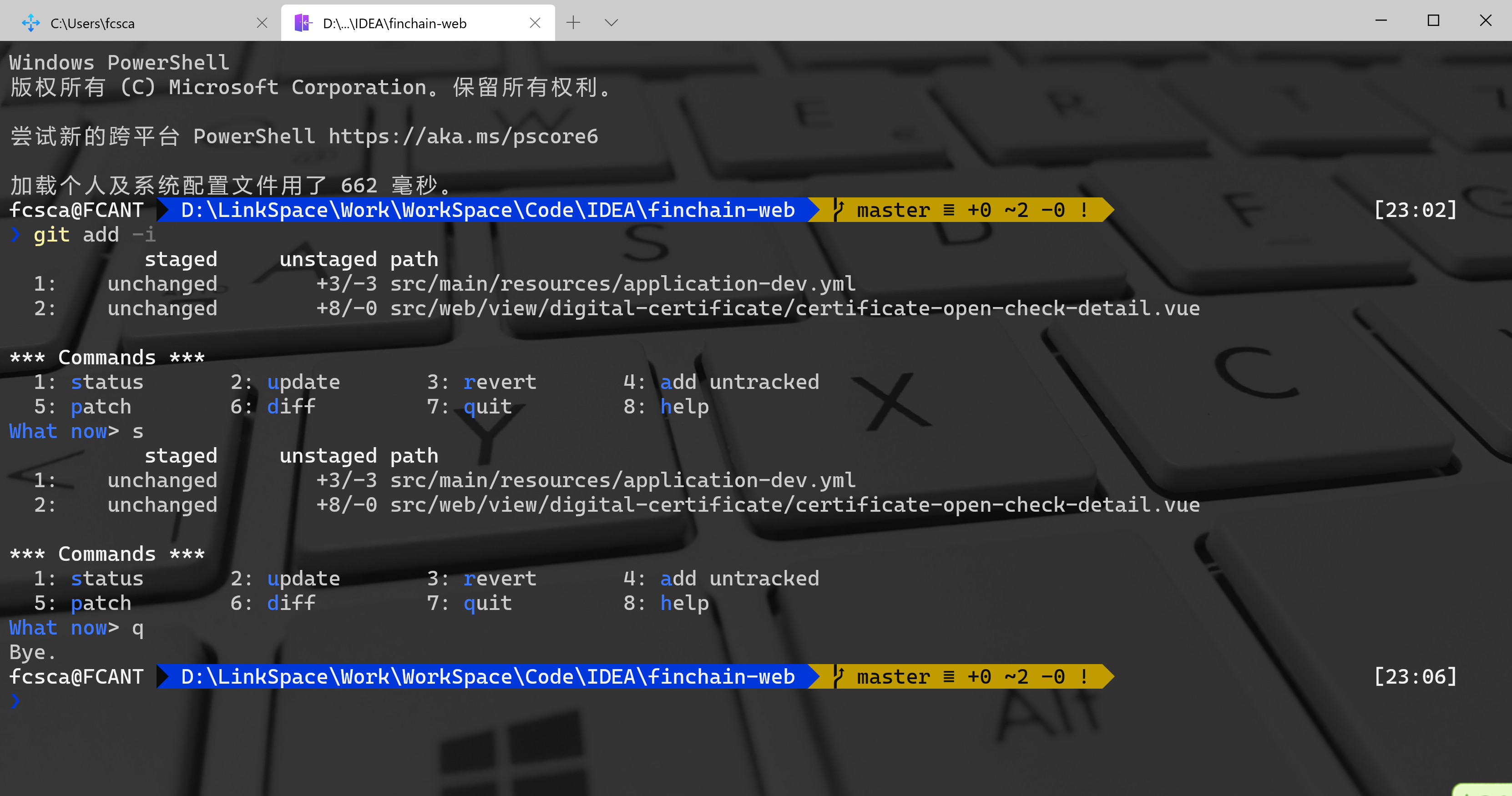Click the git branch icon in last prompt
Screen dimensions: 1512x796
pyautogui.click(x=839, y=676)
